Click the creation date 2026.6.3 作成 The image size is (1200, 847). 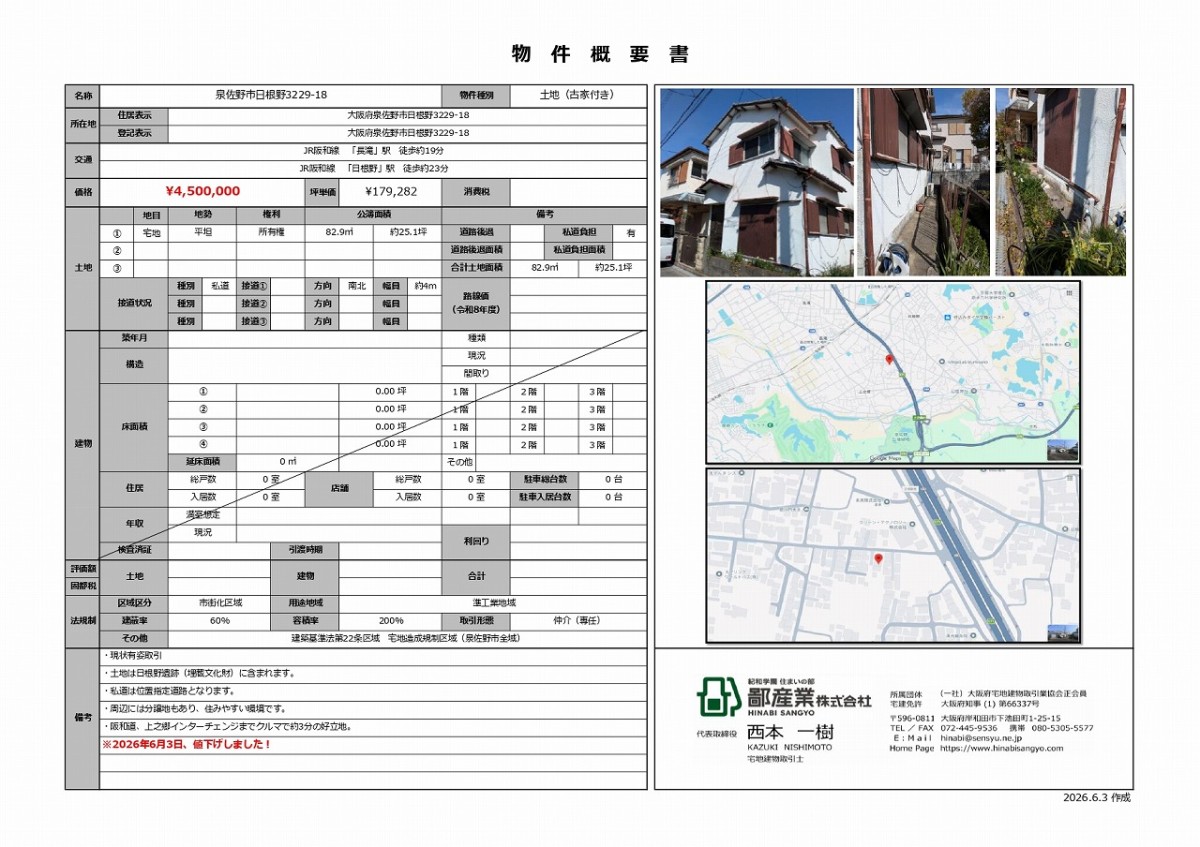click(x=1097, y=798)
